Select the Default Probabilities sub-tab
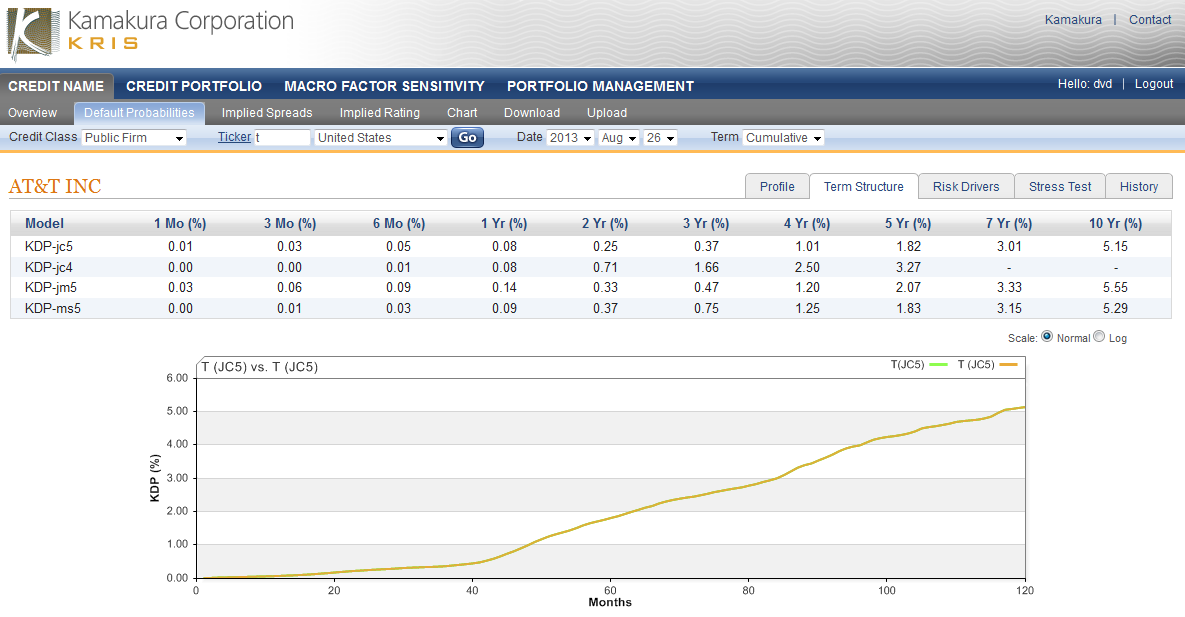This screenshot has height=617, width=1185. (139, 113)
